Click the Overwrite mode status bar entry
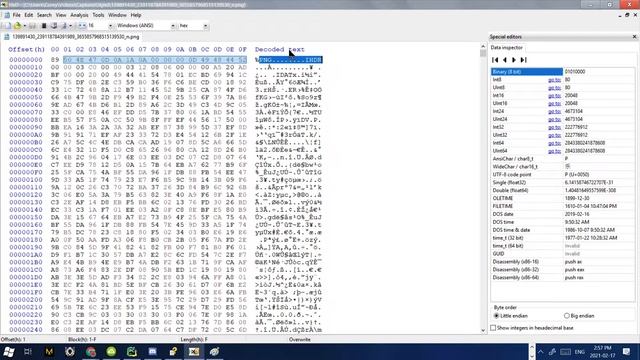 coord(300,339)
